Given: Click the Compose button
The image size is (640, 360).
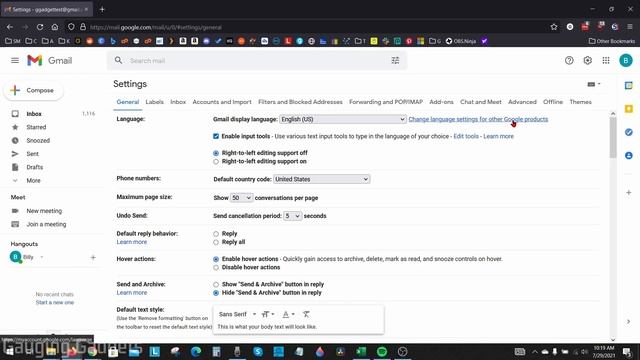Looking at the screenshot, I should (x=33, y=90).
